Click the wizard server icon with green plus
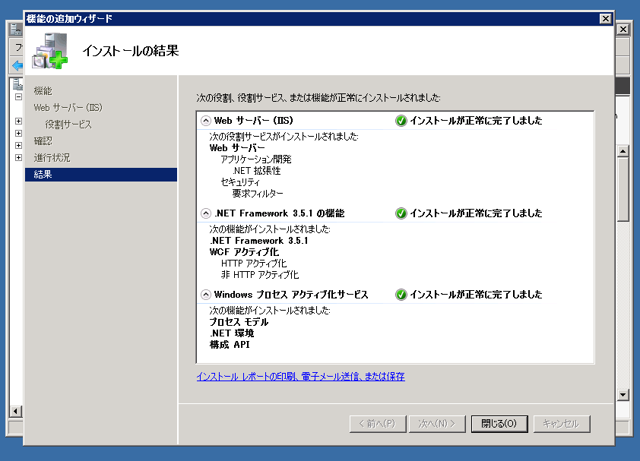Image resolution: width=640 pixels, height=461 pixels. tap(50, 51)
